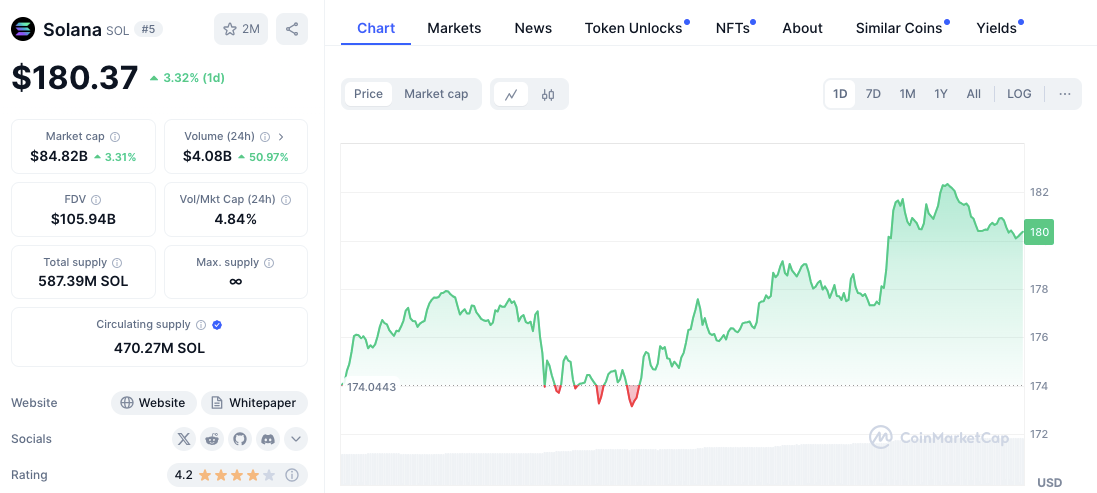The height and width of the screenshot is (493, 1097).
Task: Click info icon next to Market cap
Action: coord(115,137)
